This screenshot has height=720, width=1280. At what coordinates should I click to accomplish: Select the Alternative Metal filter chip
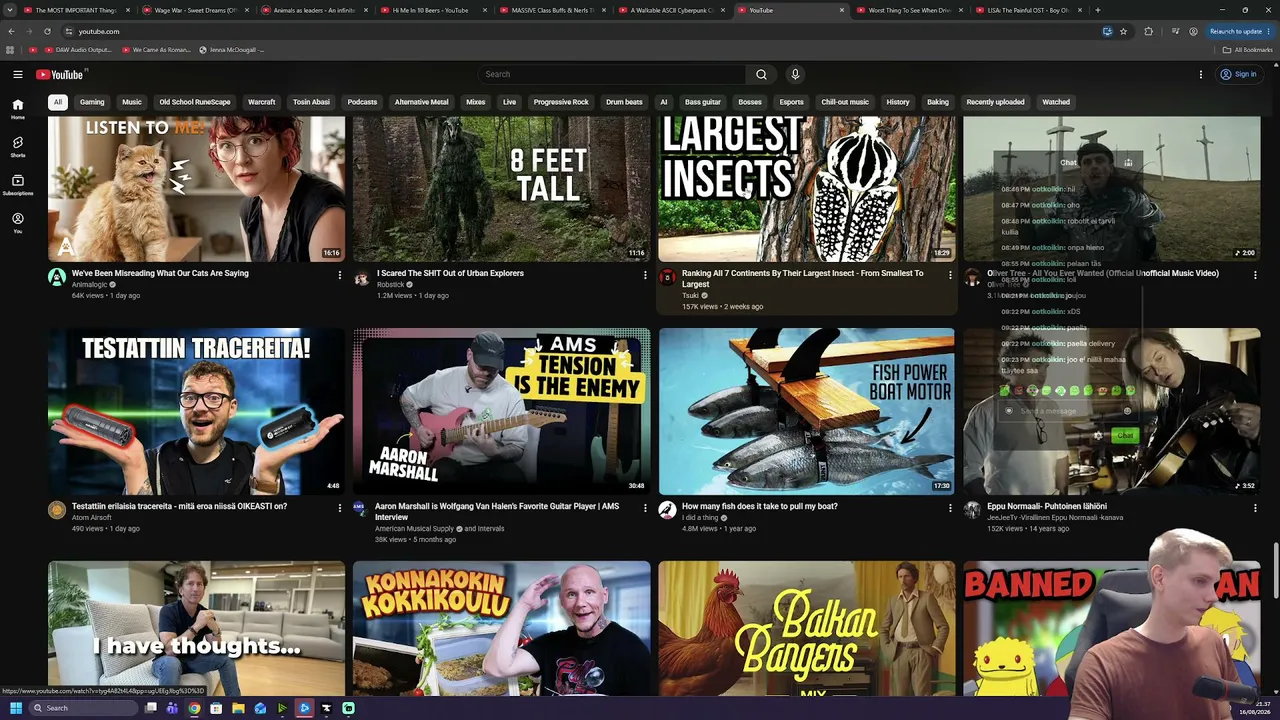pyautogui.click(x=421, y=102)
